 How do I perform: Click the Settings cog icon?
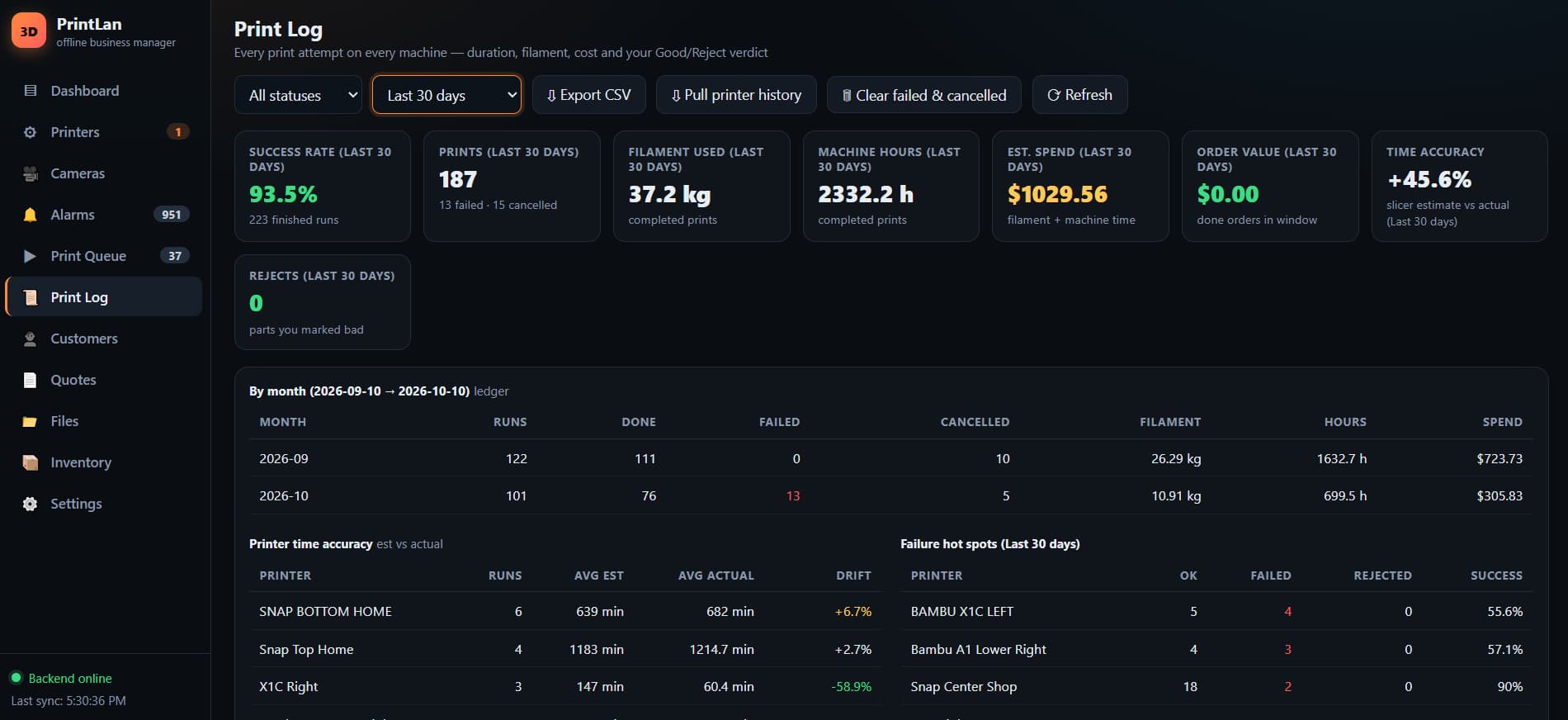pyautogui.click(x=31, y=504)
